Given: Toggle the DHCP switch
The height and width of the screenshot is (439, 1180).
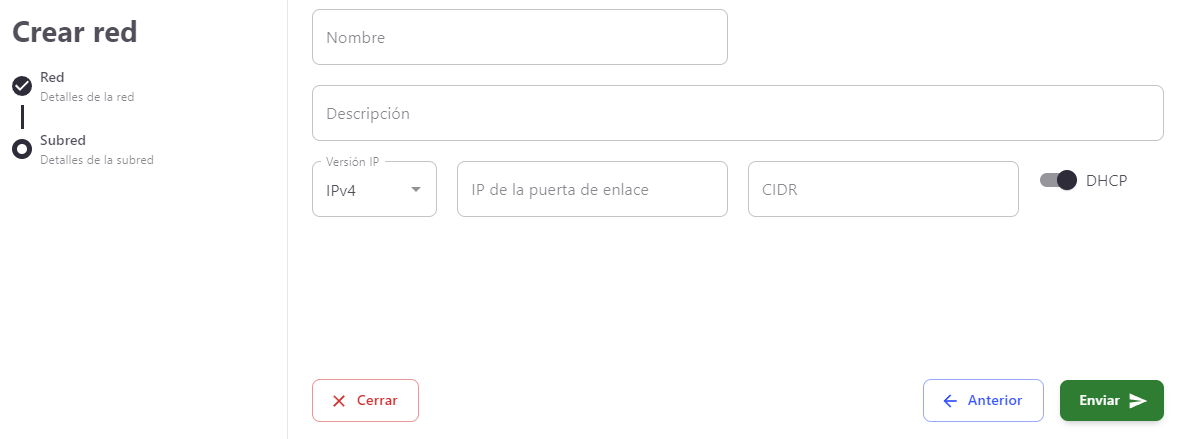Looking at the screenshot, I should (x=1058, y=180).
